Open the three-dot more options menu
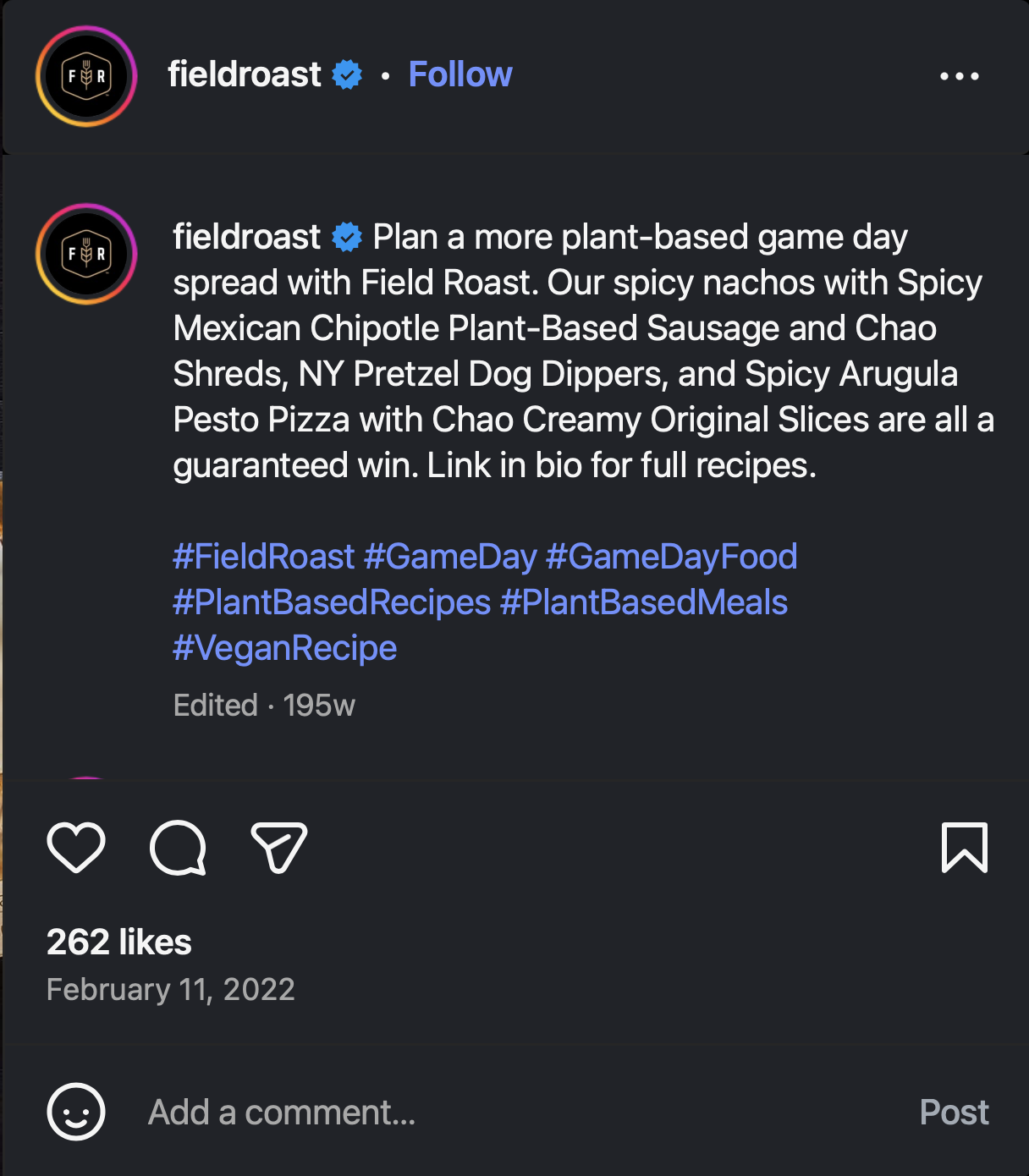The width and height of the screenshot is (1029, 1176). tap(960, 76)
